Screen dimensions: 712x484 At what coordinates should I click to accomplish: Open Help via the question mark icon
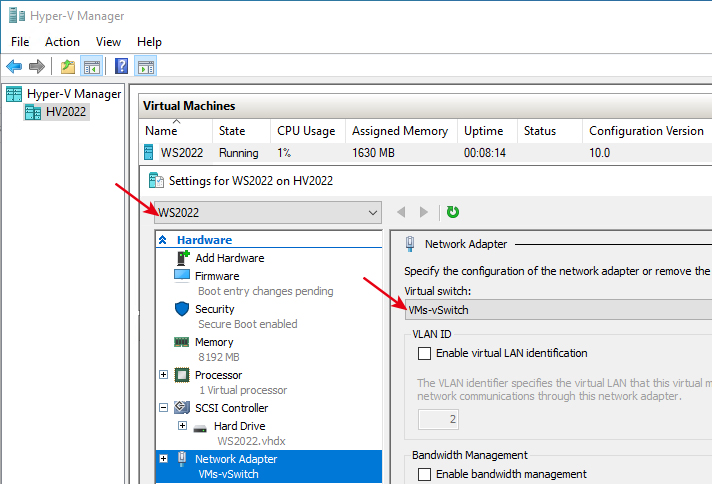(121, 66)
